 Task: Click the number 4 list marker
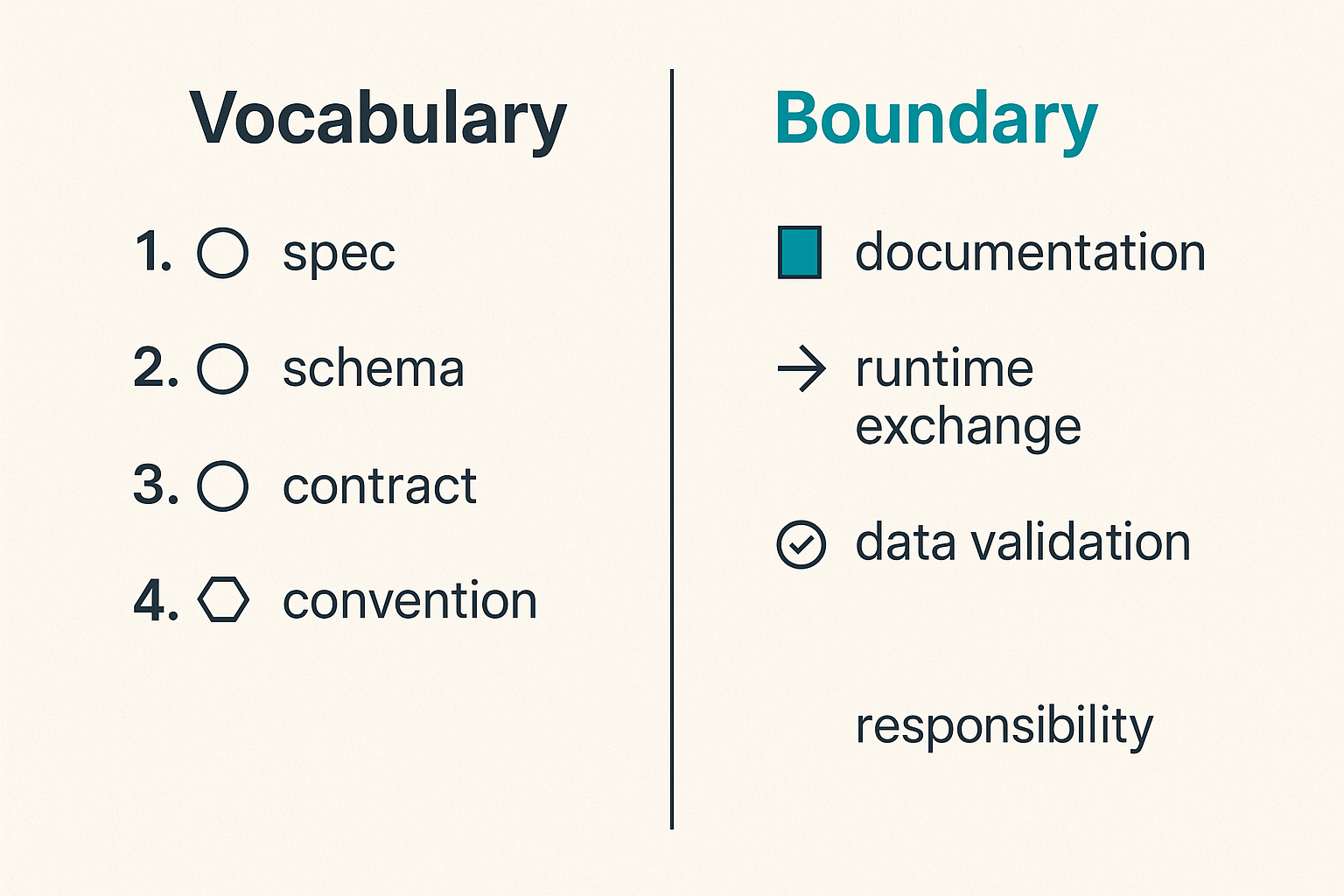(x=156, y=600)
